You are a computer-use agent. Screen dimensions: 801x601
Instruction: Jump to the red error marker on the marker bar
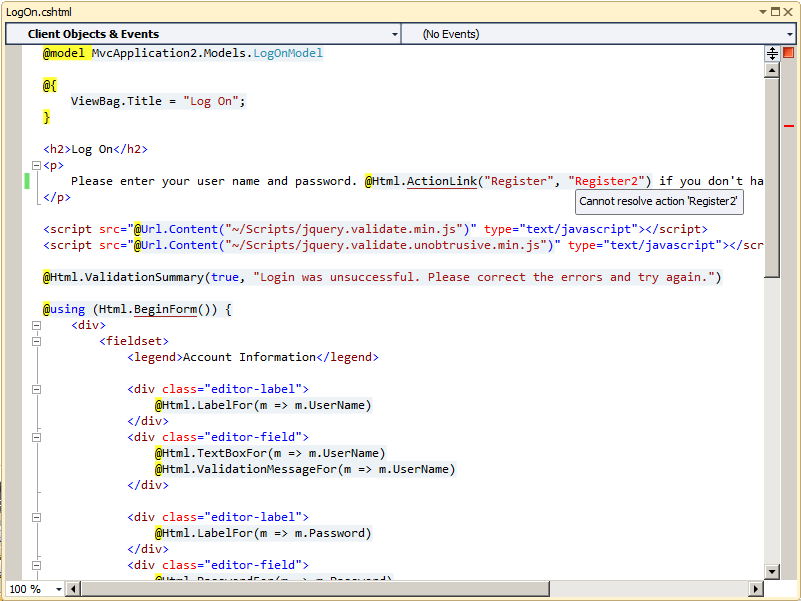(789, 125)
